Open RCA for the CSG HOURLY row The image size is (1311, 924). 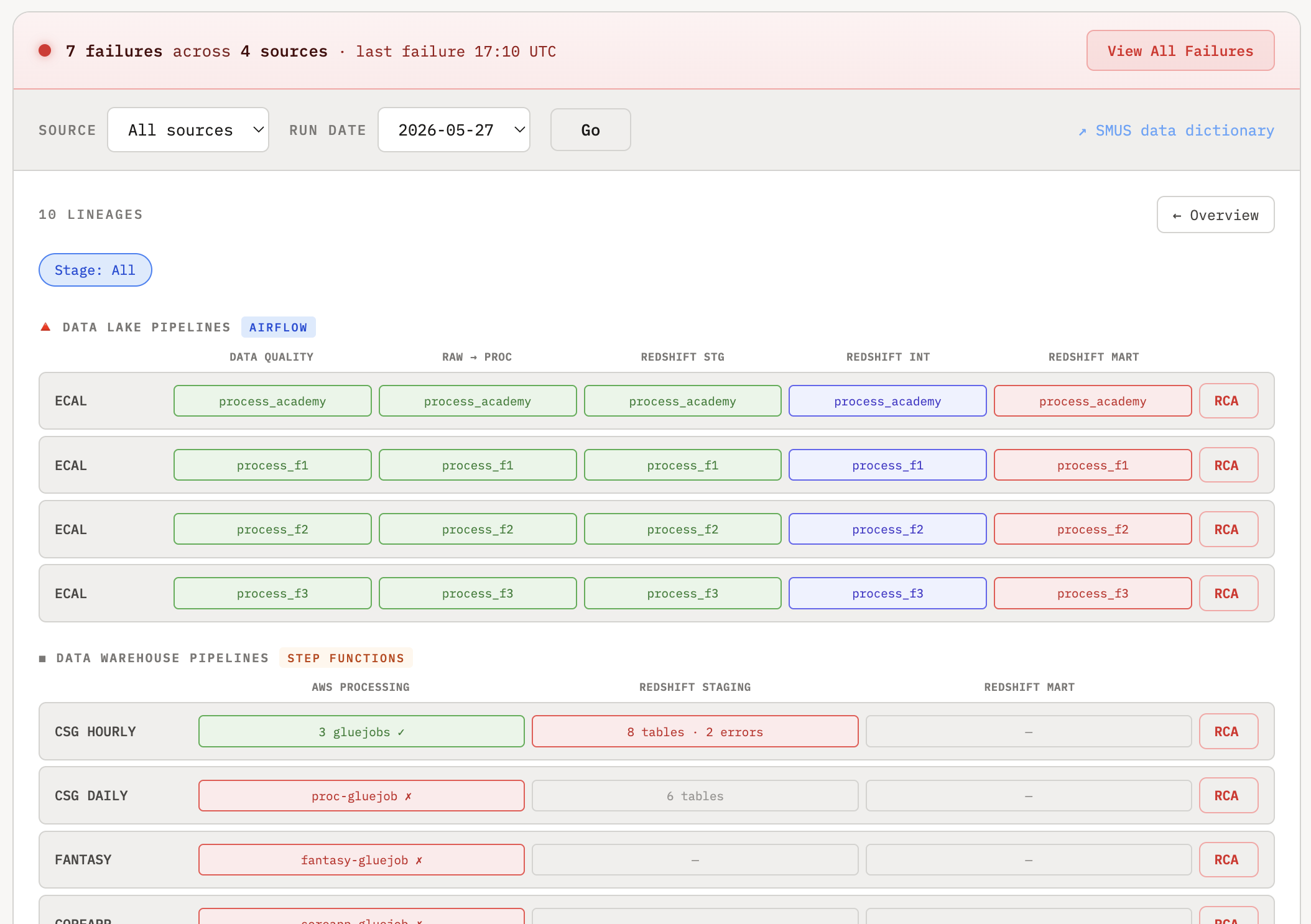click(x=1228, y=731)
